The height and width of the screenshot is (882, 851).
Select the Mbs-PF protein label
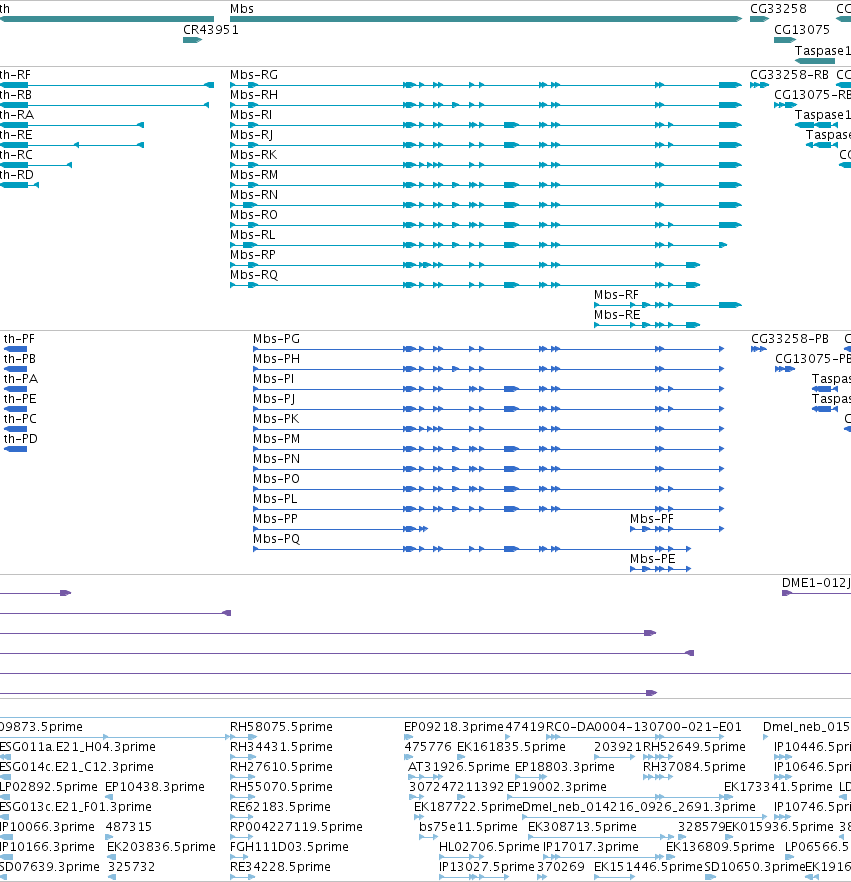(x=652, y=519)
